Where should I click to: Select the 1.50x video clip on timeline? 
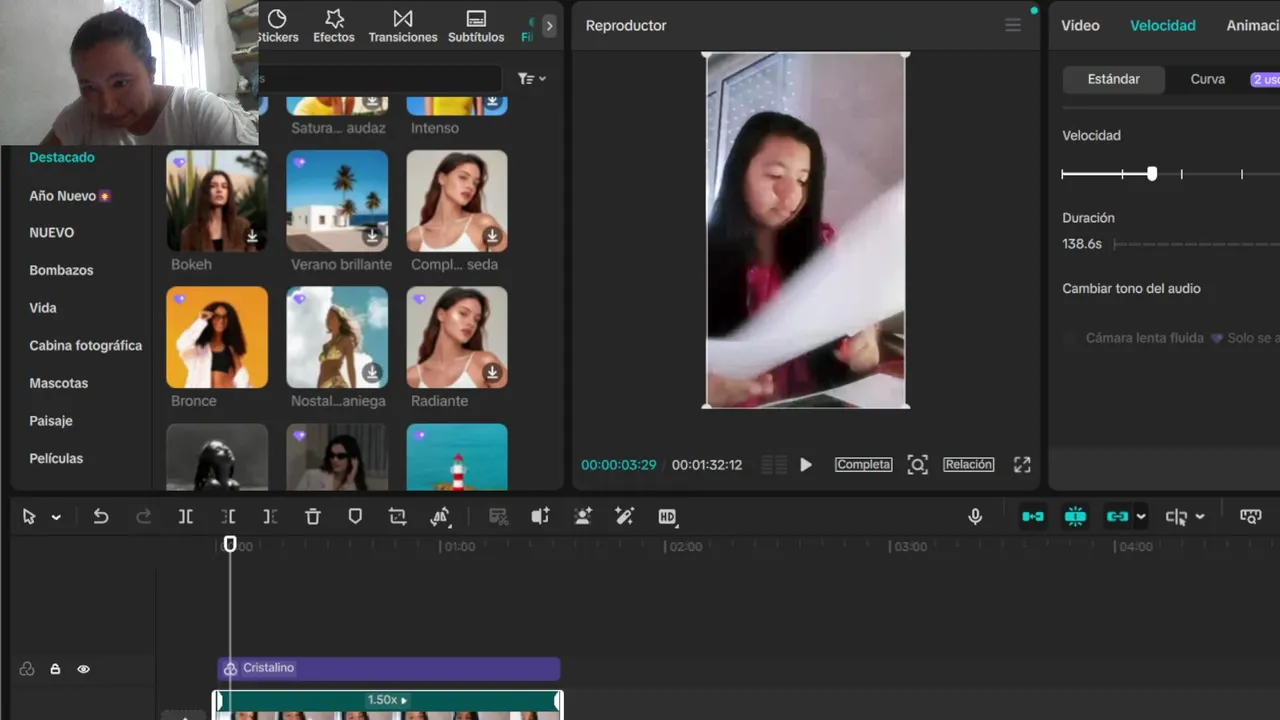388,705
